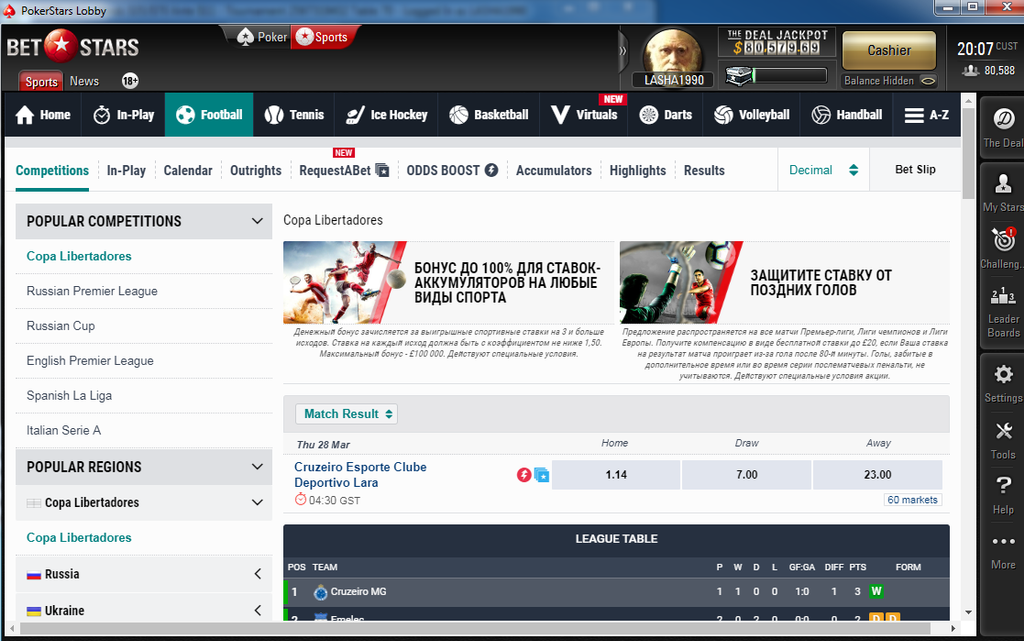Open Calendar tab
The image size is (1024, 641).
click(188, 170)
